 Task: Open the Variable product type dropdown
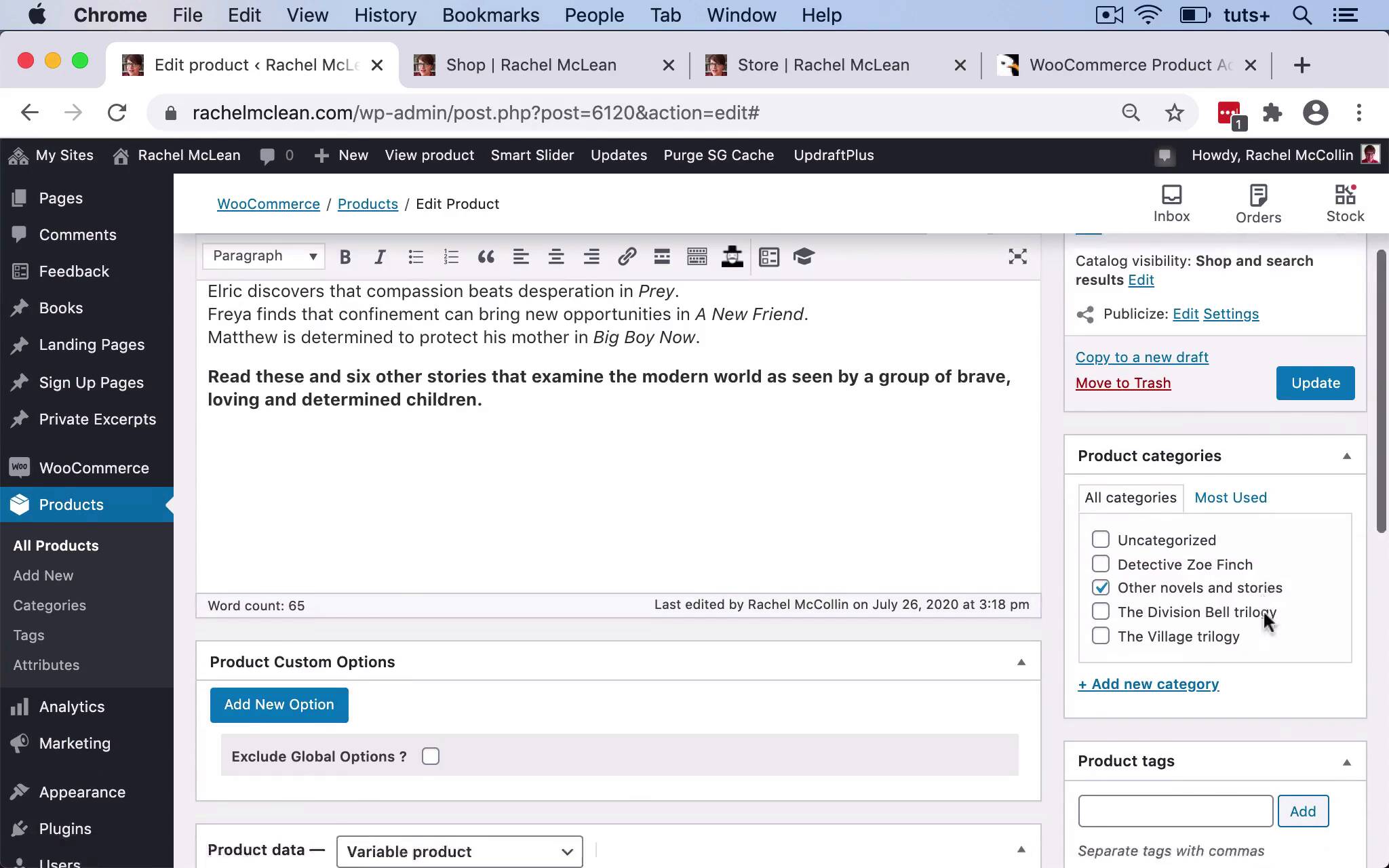pyautogui.click(x=459, y=852)
